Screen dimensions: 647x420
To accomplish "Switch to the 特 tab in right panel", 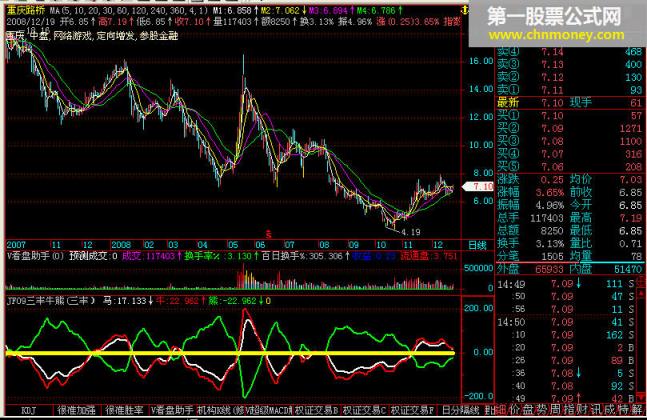I will pyautogui.click(x=623, y=410).
